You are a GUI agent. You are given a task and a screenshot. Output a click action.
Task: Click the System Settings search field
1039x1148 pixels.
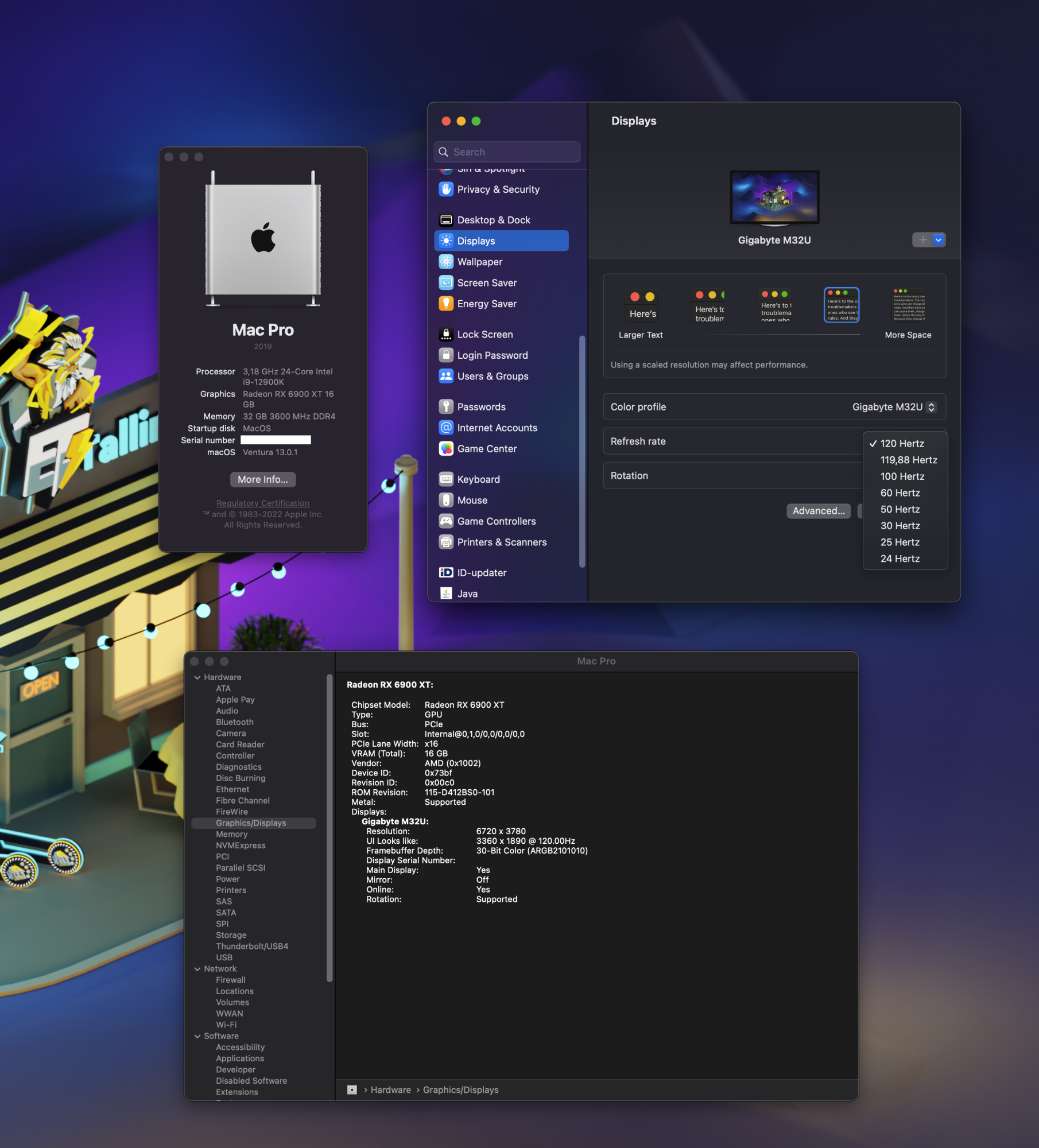[x=507, y=152]
